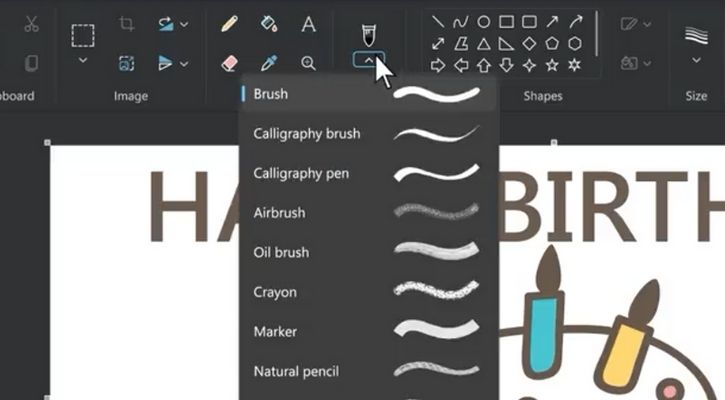
Task: Select the Color picker eyedropper
Action: pyautogui.click(x=269, y=63)
